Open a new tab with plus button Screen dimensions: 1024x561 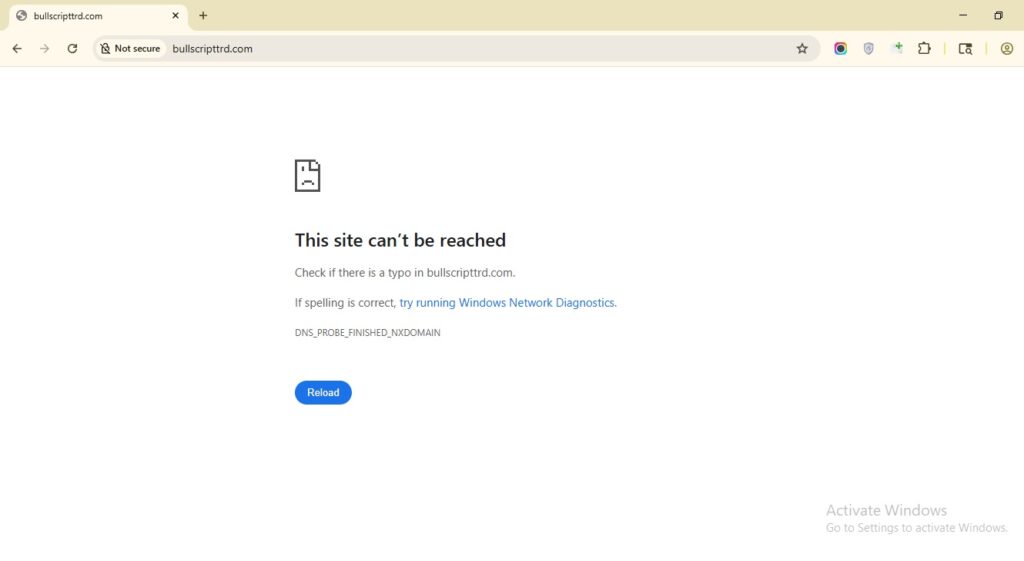pyautogui.click(x=203, y=16)
